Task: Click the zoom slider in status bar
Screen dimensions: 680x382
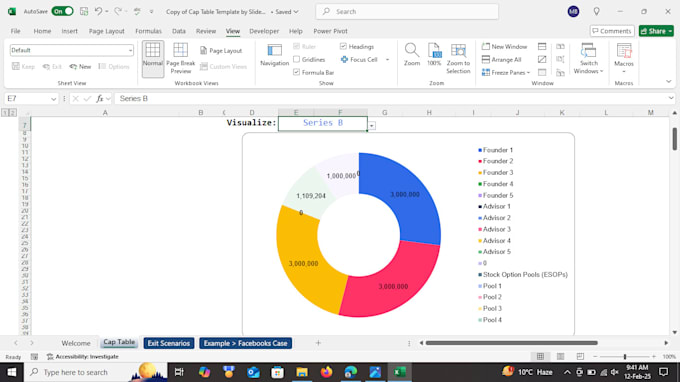Action: [x=624, y=356]
